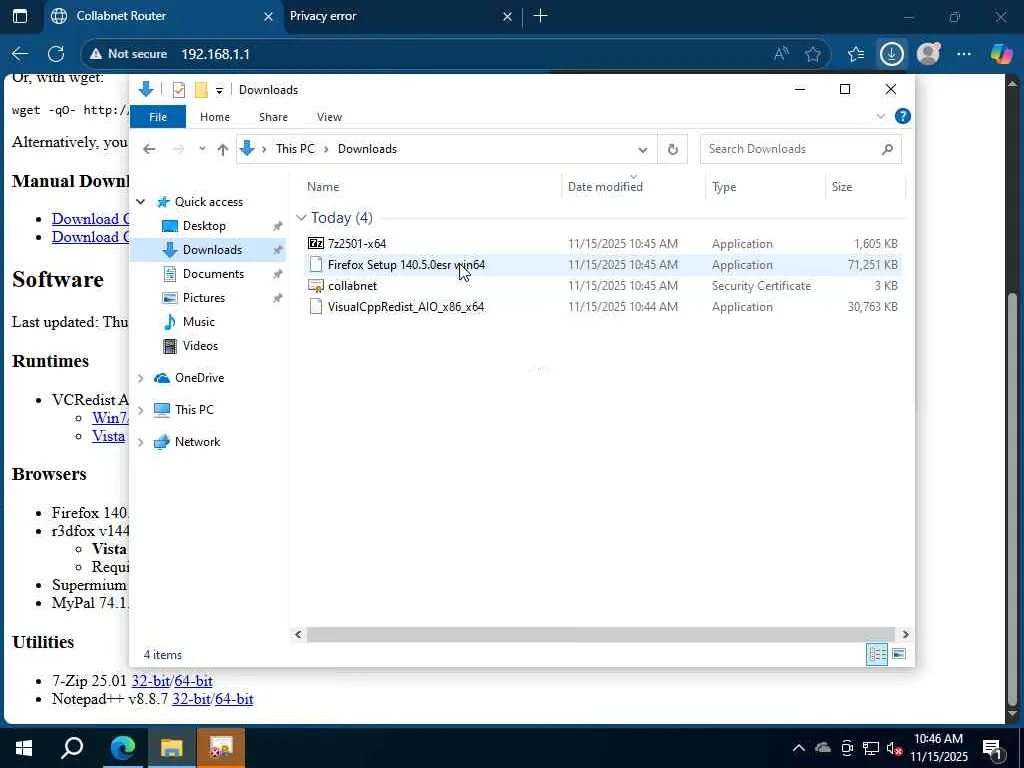Switch to Details view icon
This screenshot has height=768, width=1024.
pyautogui.click(x=877, y=654)
